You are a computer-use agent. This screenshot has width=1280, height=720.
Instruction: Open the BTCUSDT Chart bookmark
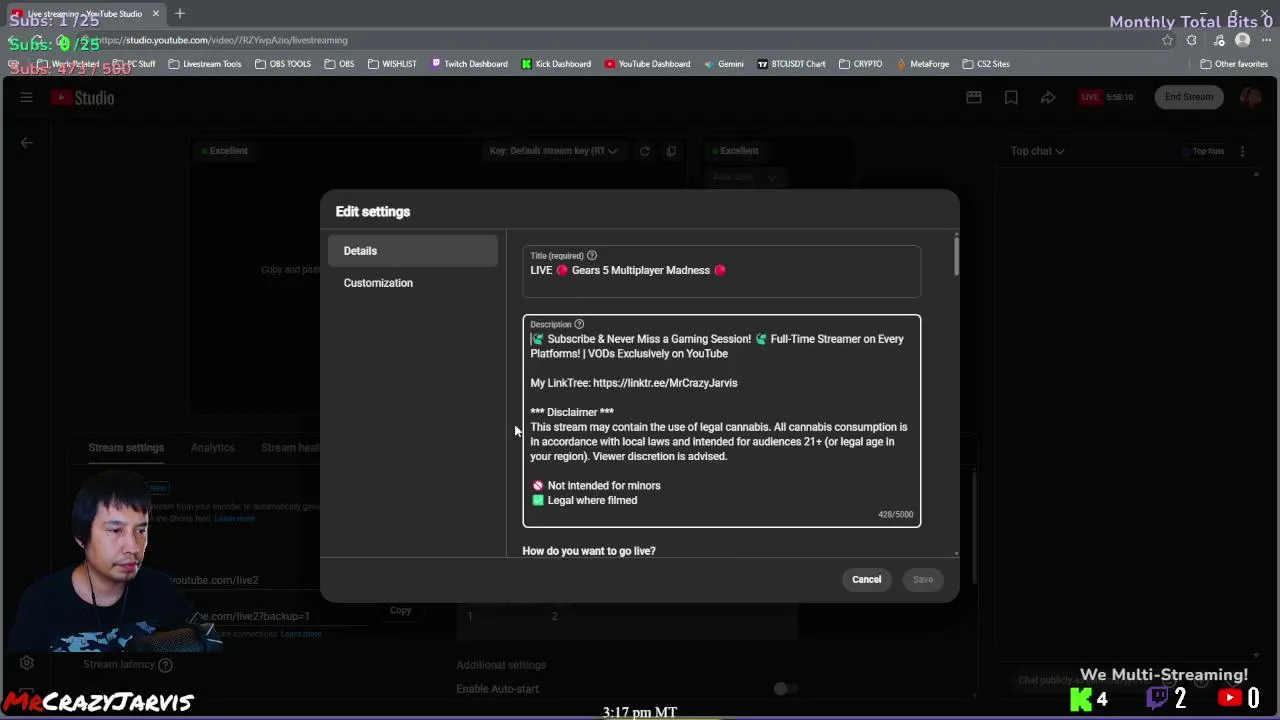point(791,64)
